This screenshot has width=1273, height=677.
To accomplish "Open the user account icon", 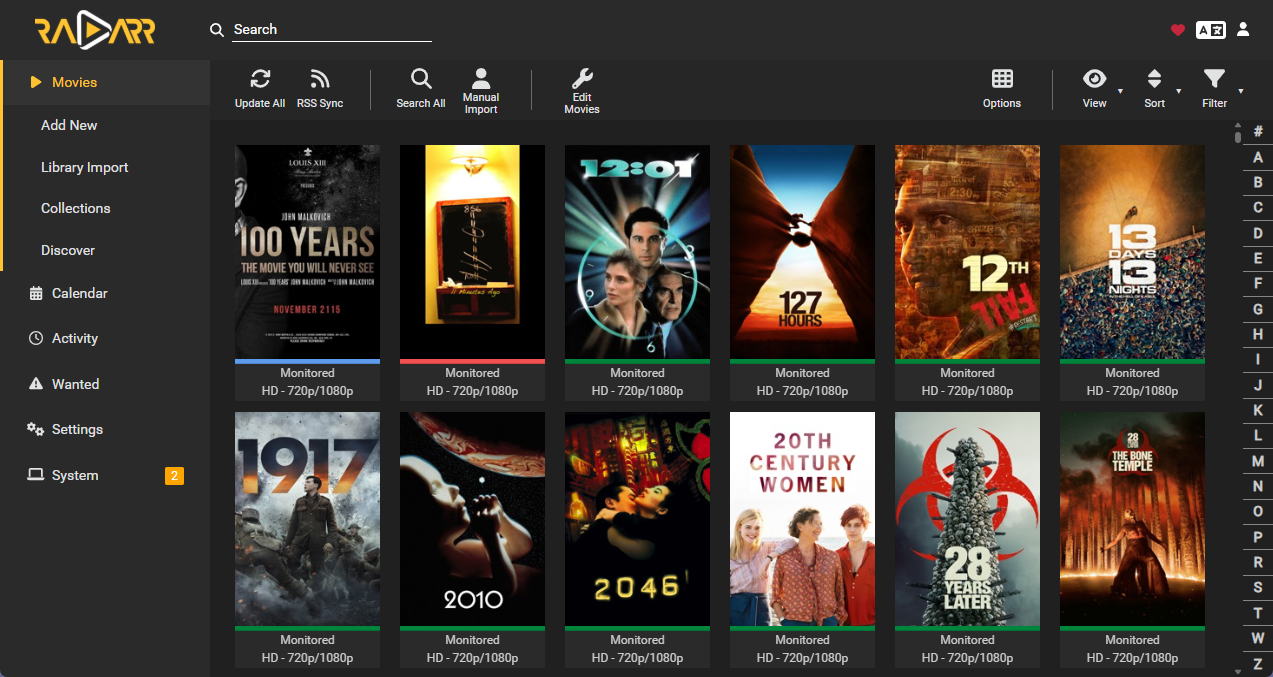I will pos(1243,30).
